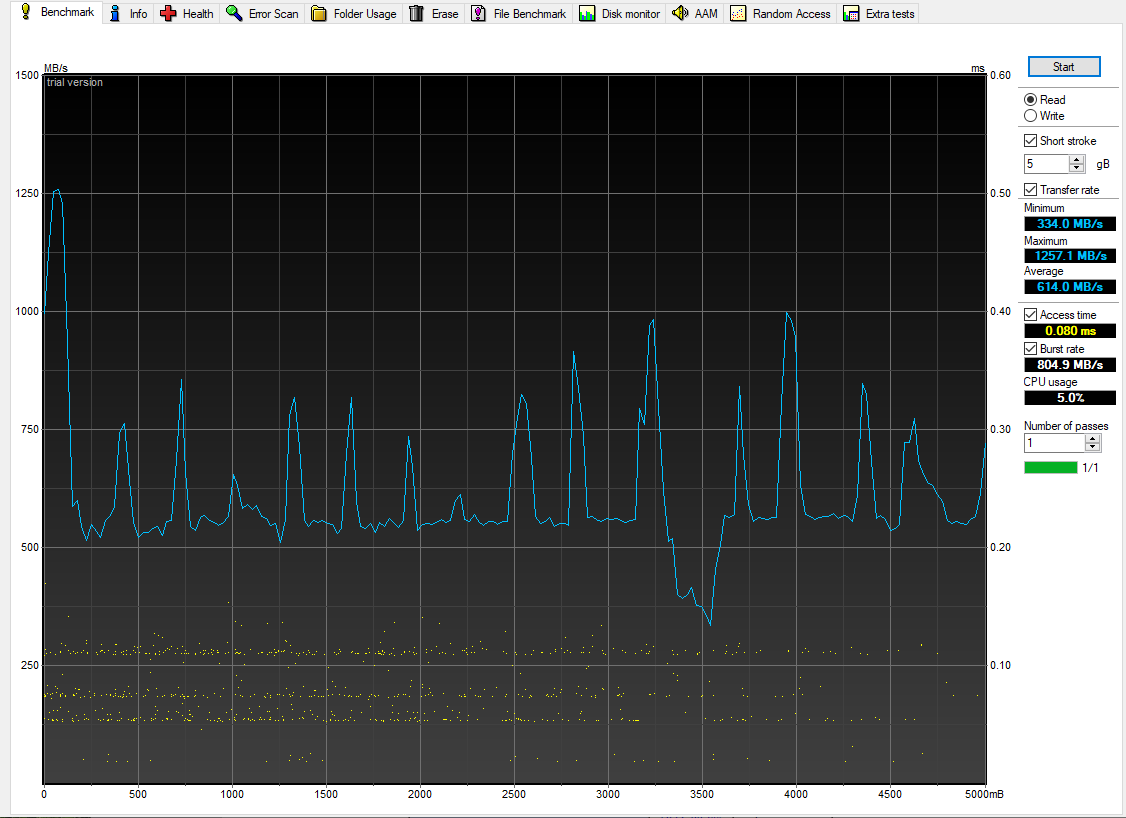
Task: Increase number of passes with up arrow
Action: pyautogui.click(x=1093, y=439)
